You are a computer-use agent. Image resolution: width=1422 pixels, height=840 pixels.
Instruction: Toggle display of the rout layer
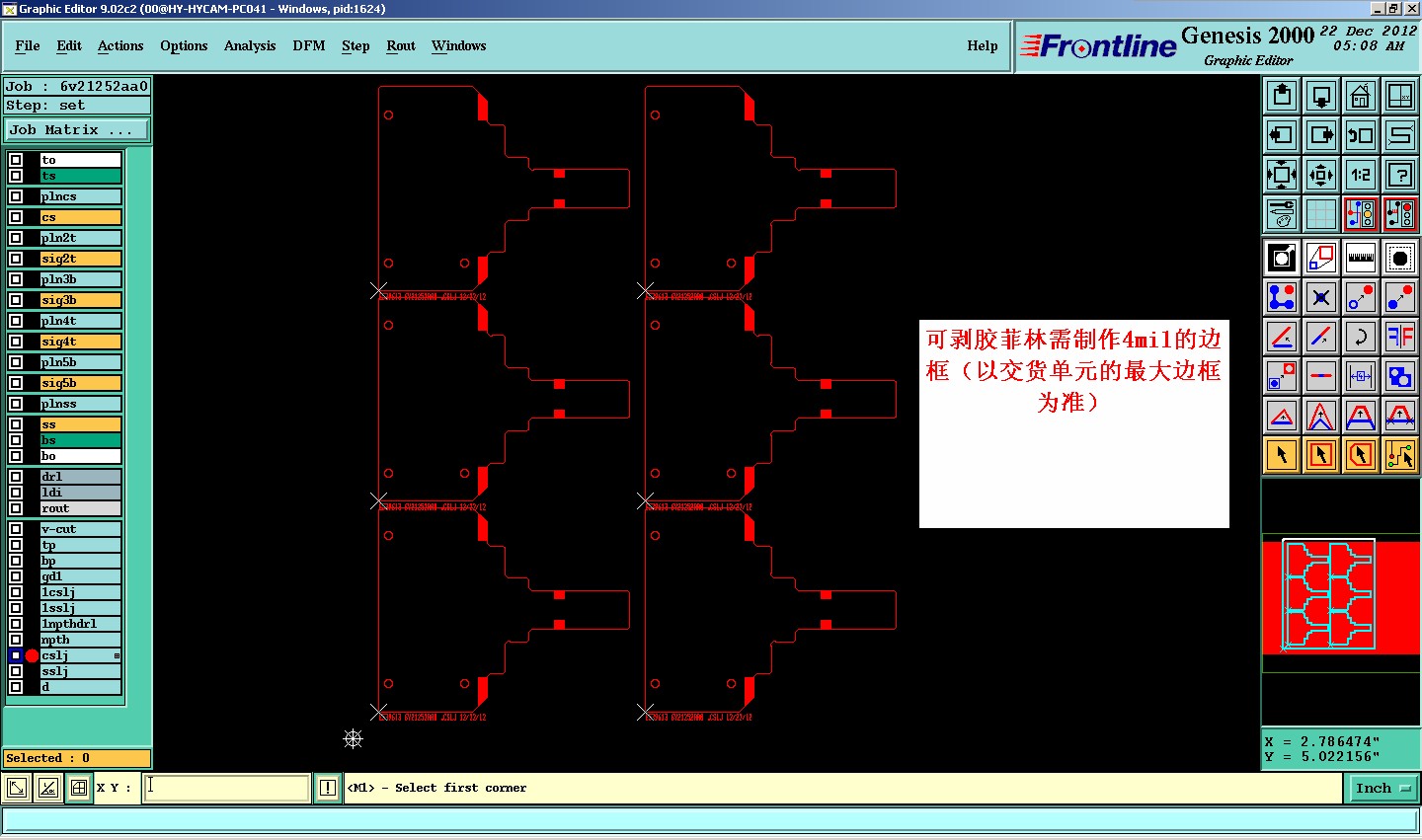(16, 508)
